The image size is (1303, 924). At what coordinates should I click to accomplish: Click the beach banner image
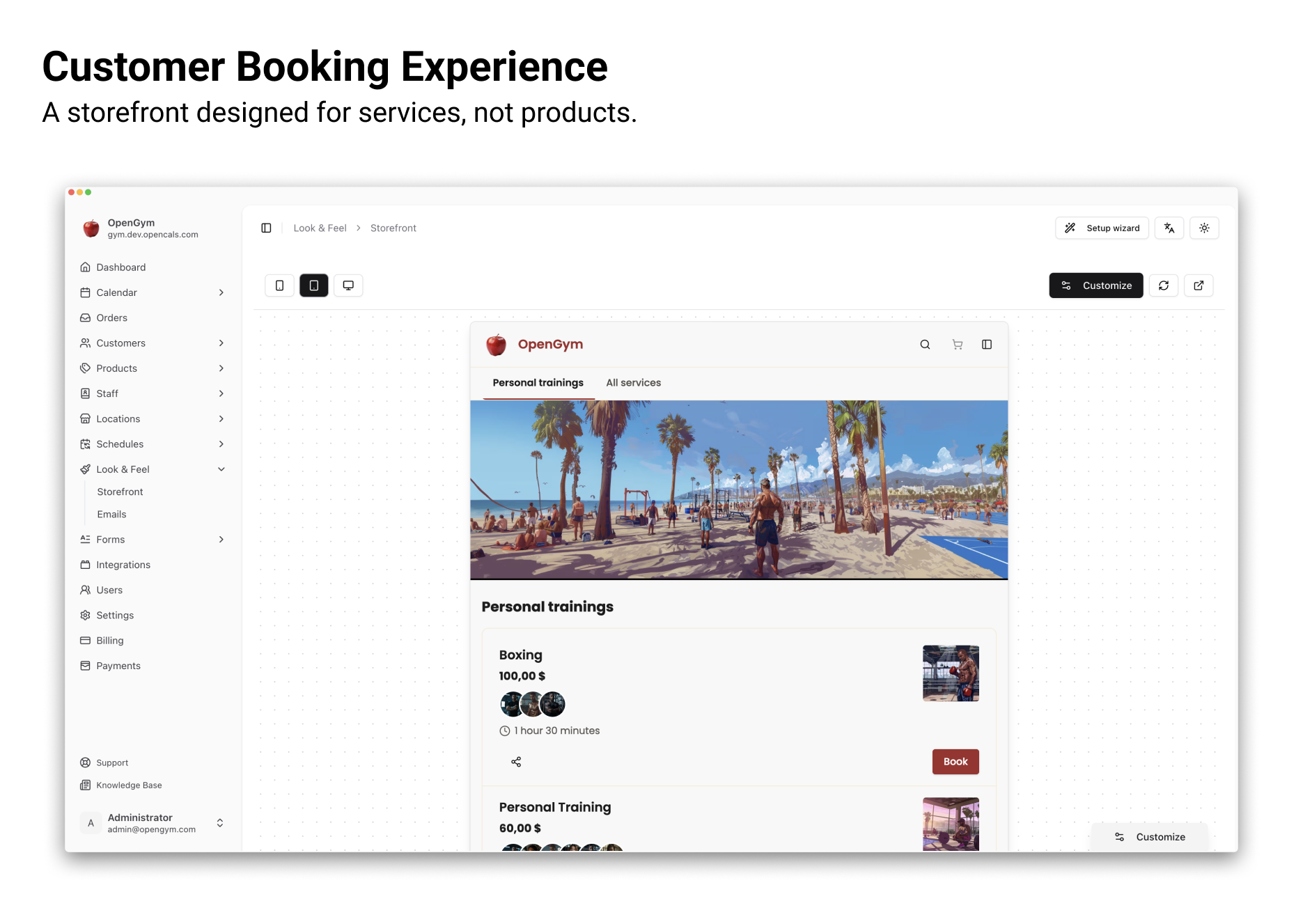click(x=739, y=490)
